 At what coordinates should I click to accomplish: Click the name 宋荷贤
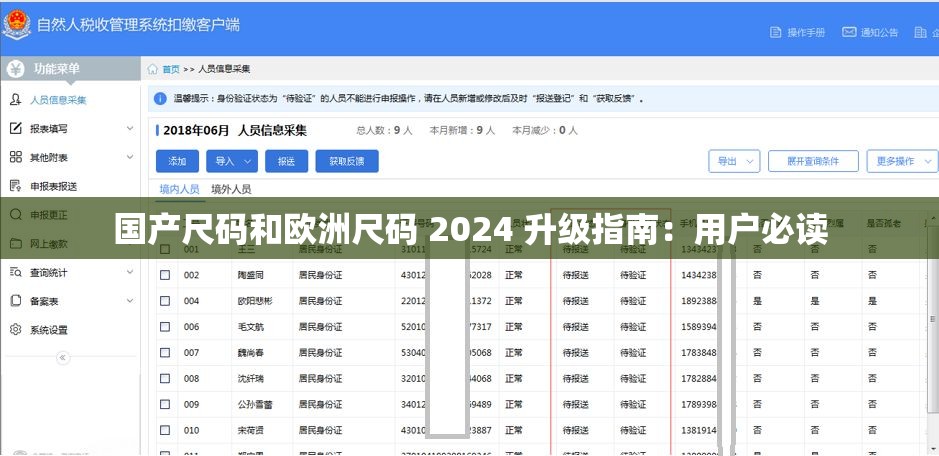250,431
